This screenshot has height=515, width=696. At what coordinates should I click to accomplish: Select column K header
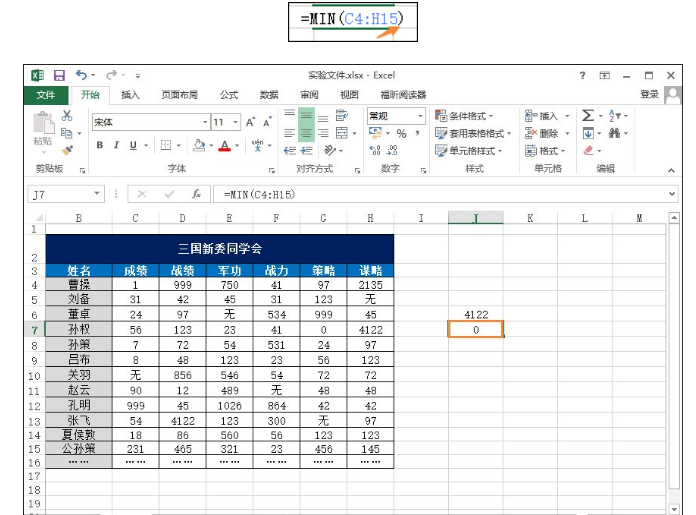click(530, 218)
